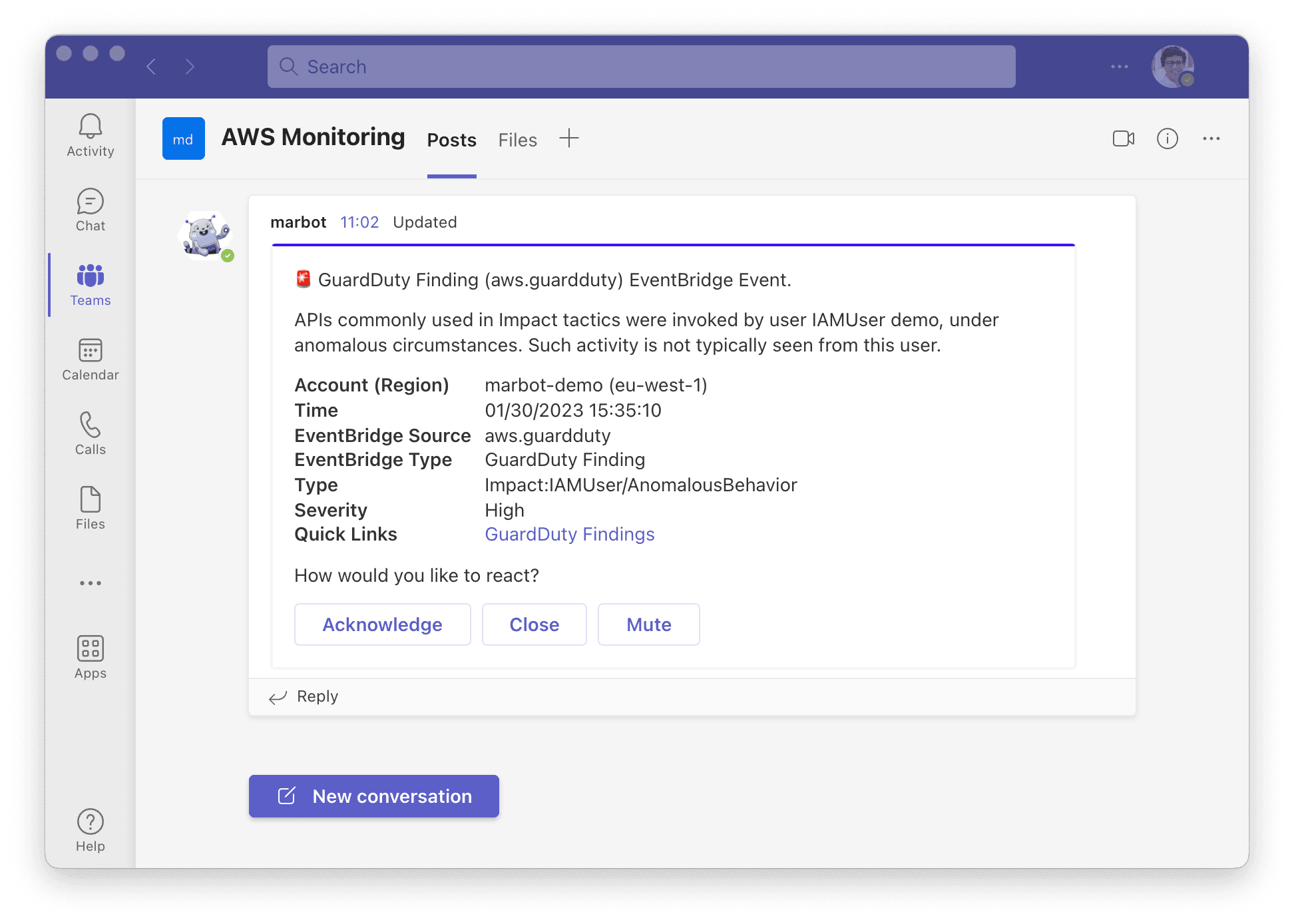Switch to the Files tab
The height and width of the screenshot is (924, 1294).
pyautogui.click(x=517, y=140)
